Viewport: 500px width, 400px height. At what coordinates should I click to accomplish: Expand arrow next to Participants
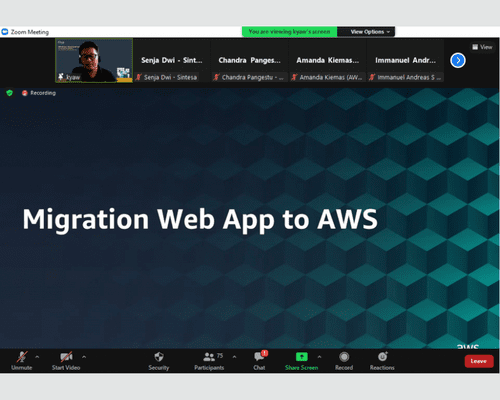(234, 357)
